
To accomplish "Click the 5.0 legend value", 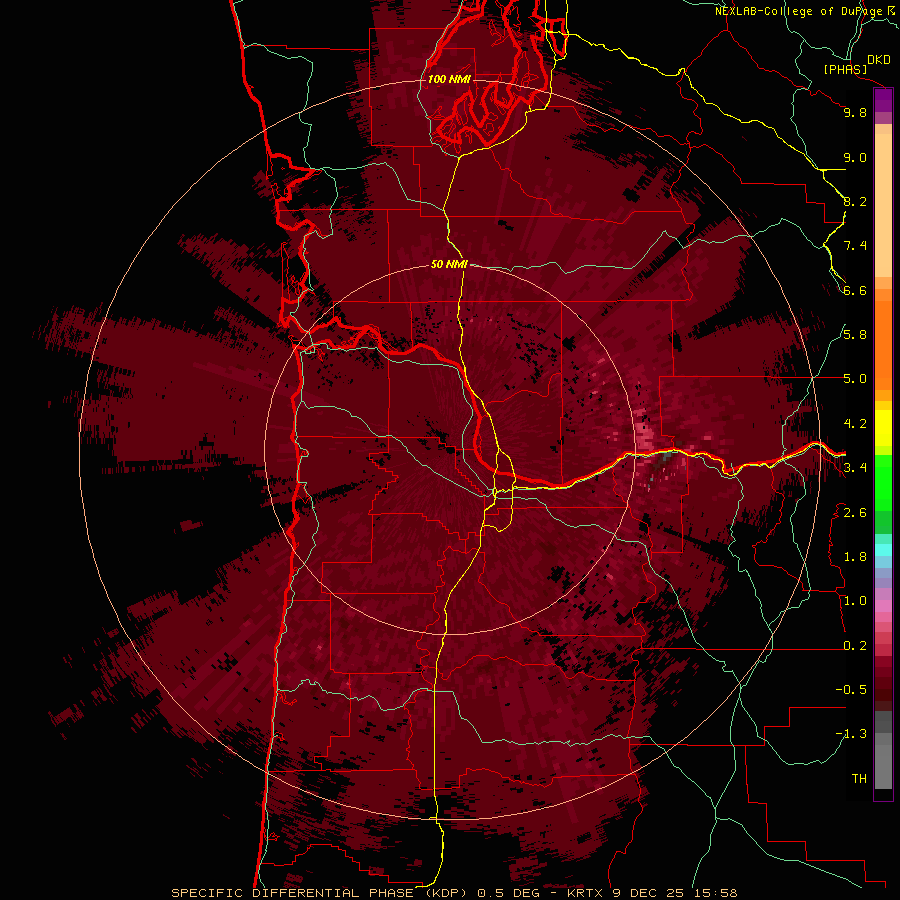I will coord(855,379).
